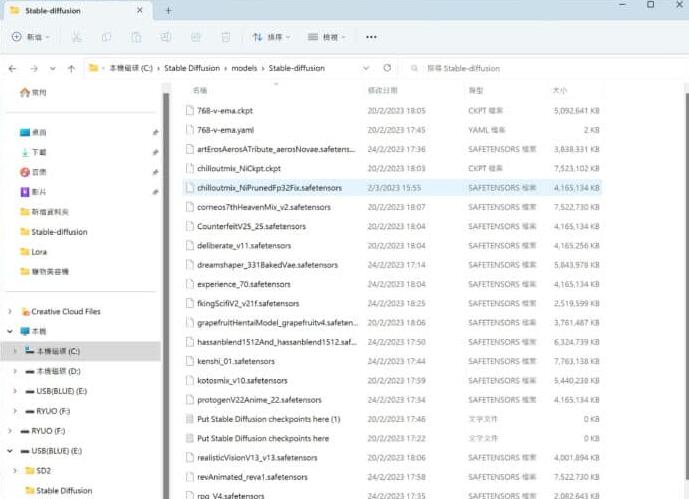Expand local disk (D:) tree node
The height and width of the screenshot is (499, 689).
click(15, 371)
